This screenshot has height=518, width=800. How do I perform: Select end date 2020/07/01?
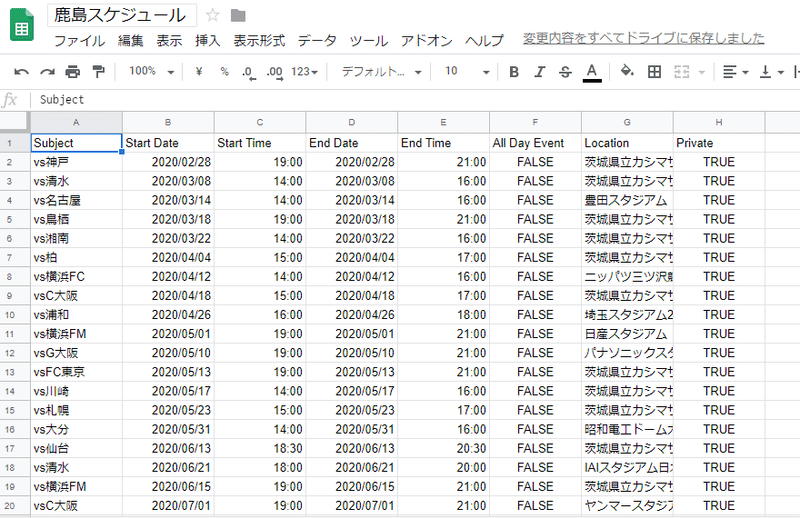(x=352, y=506)
